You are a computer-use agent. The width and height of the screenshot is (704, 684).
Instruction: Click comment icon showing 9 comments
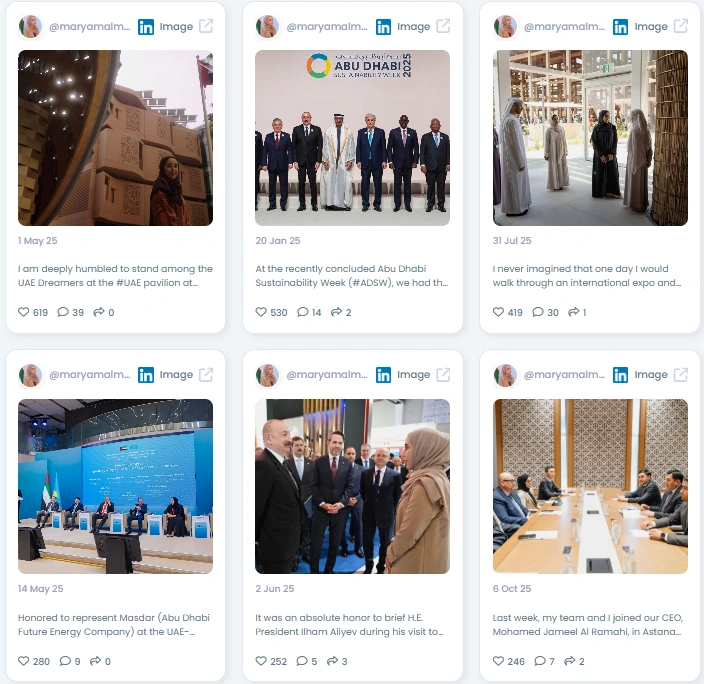point(65,661)
